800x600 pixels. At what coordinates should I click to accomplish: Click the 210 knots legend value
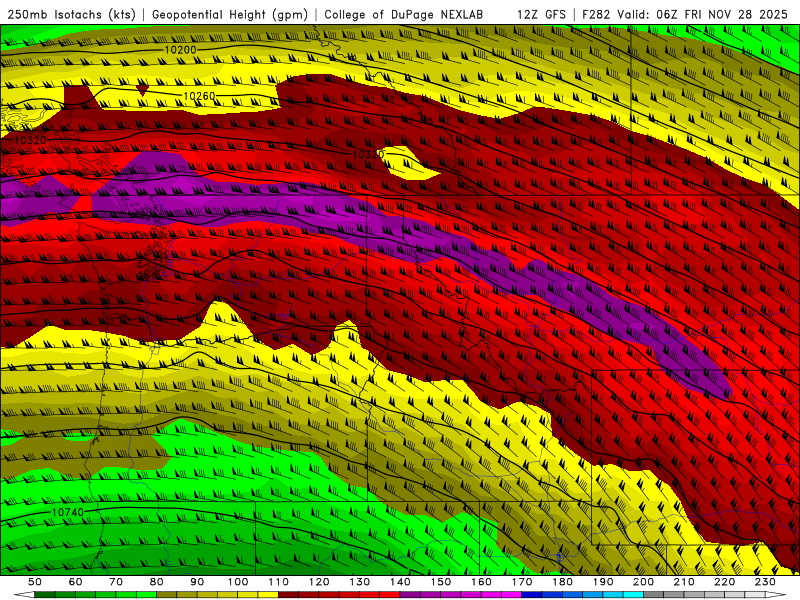click(x=684, y=582)
